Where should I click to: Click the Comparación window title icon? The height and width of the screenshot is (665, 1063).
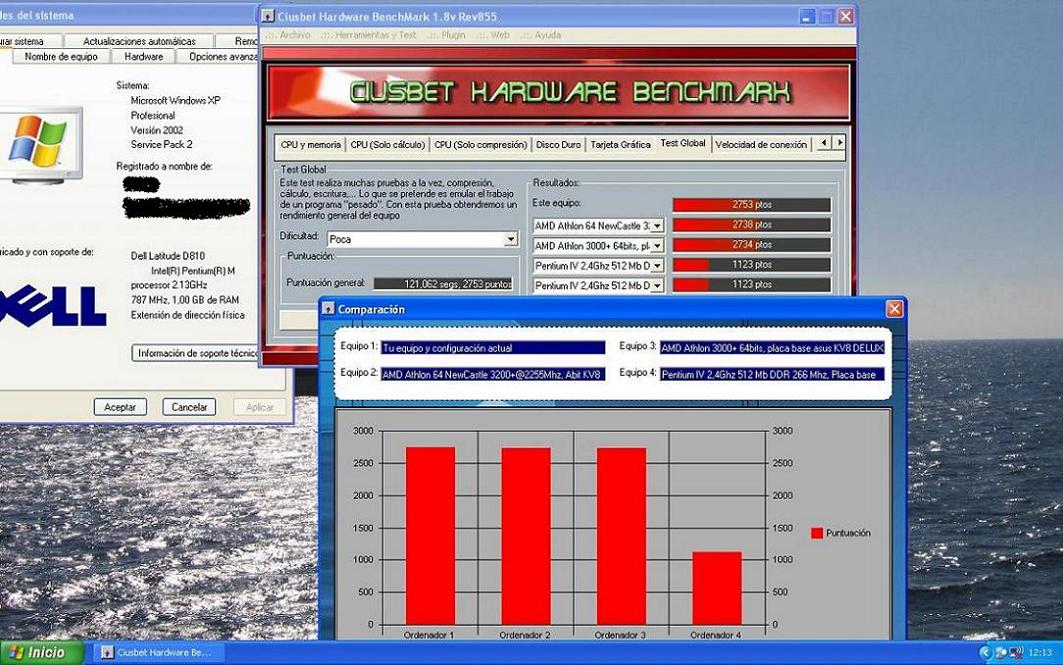point(328,309)
